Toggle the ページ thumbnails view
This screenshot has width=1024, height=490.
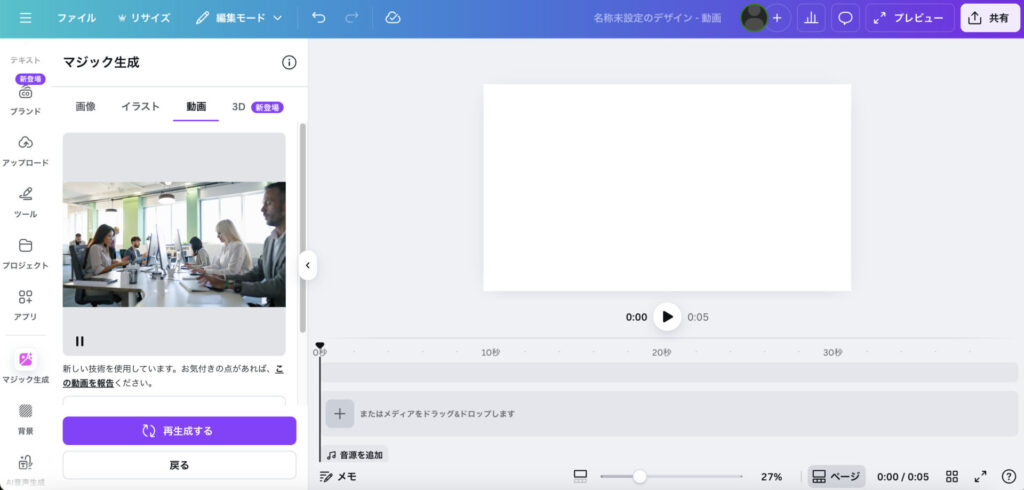tap(836, 477)
